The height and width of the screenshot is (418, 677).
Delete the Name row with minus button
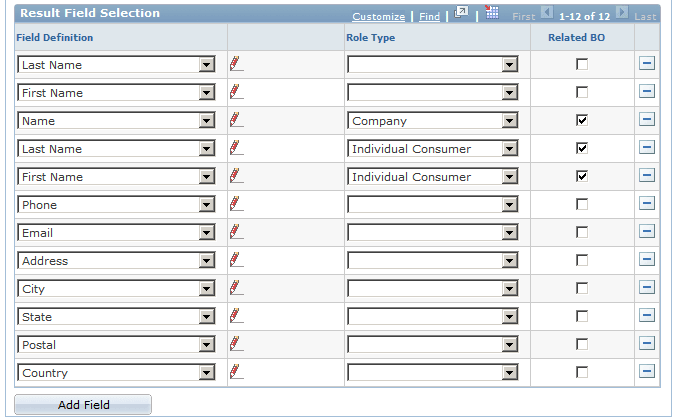click(647, 120)
